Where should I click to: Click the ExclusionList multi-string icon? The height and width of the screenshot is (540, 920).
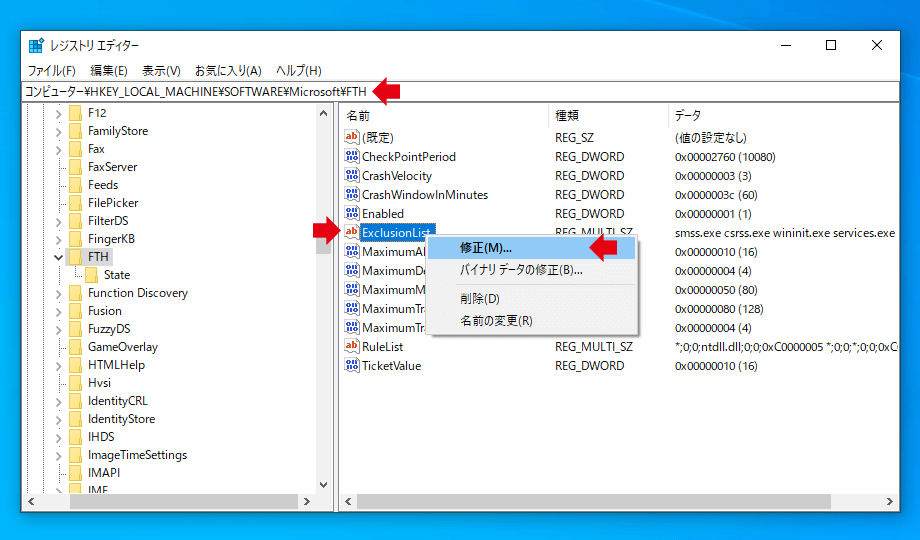pos(351,232)
